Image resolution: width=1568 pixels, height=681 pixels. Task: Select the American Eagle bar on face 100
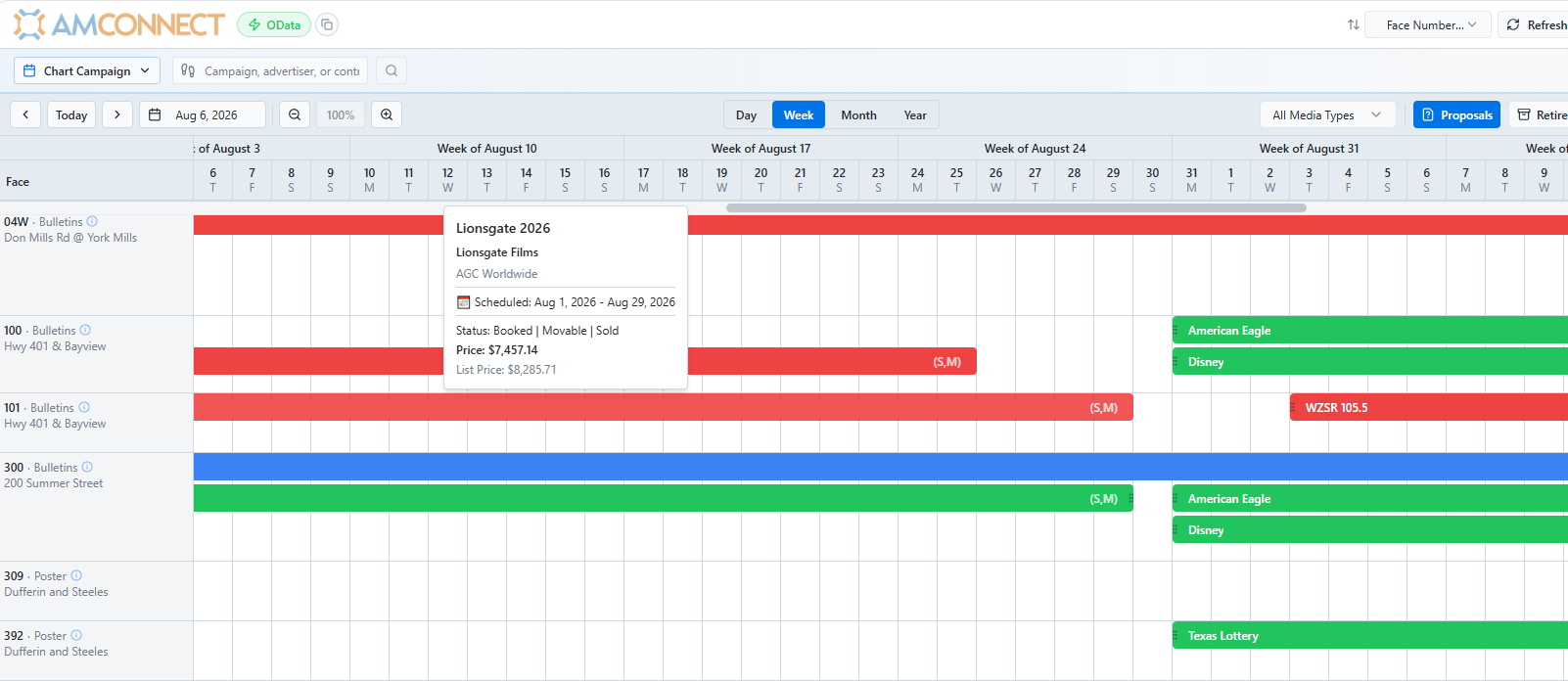click(x=1370, y=331)
